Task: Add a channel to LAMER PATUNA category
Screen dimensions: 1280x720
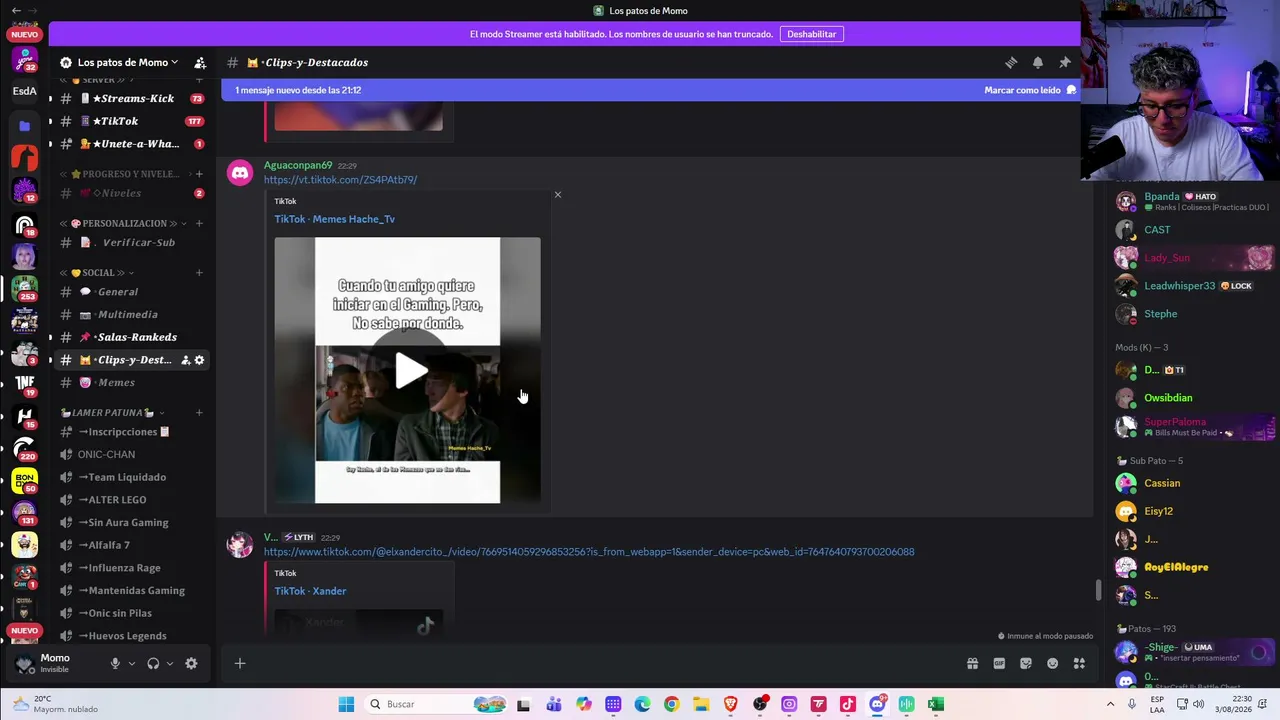Action: point(199,412)
